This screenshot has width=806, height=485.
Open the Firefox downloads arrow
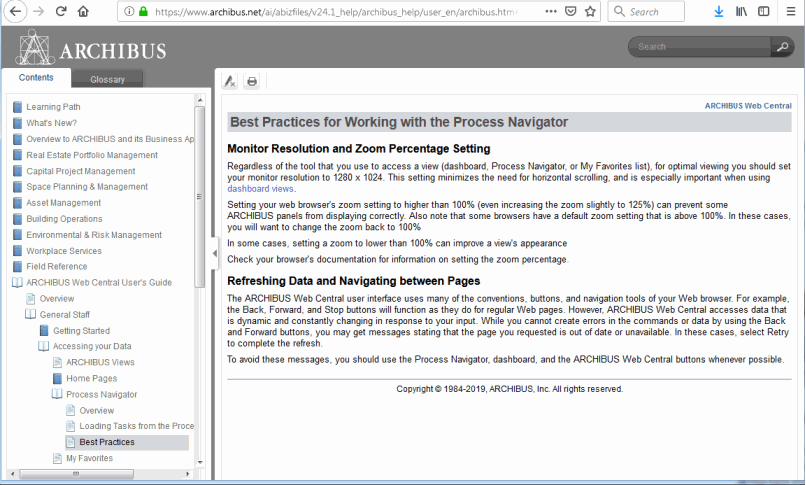coord(718,12)
